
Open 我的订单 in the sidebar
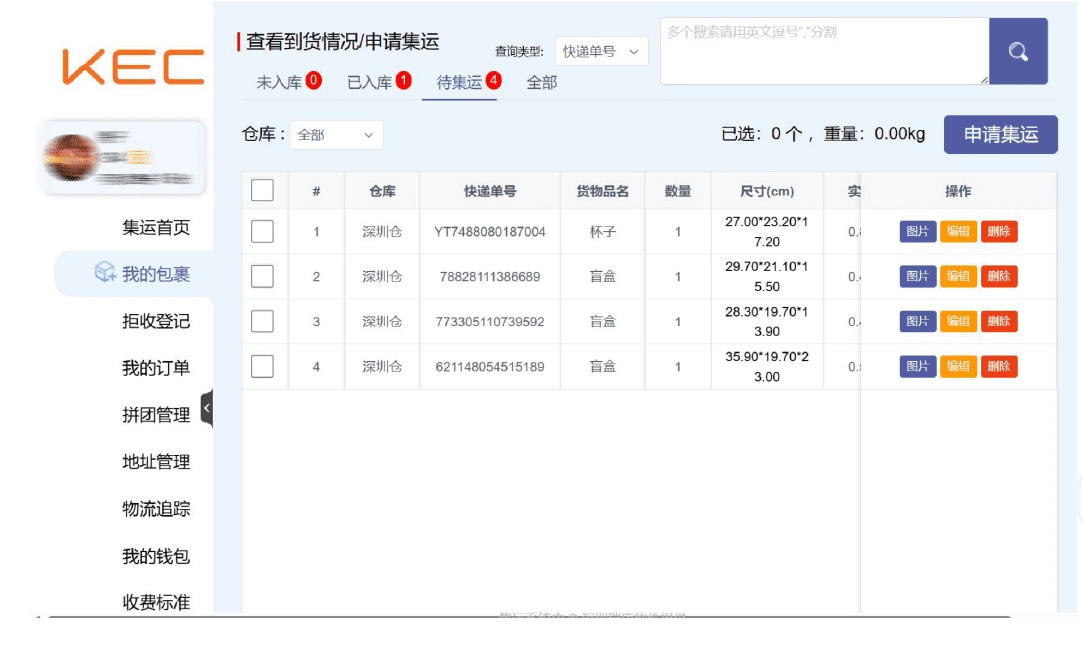coord(156,368)
